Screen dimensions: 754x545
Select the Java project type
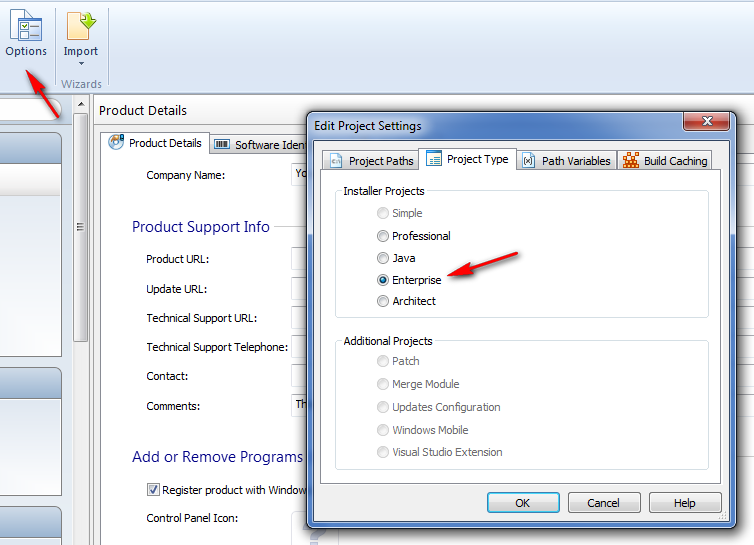pyautogui.click(x=396, y=258)
